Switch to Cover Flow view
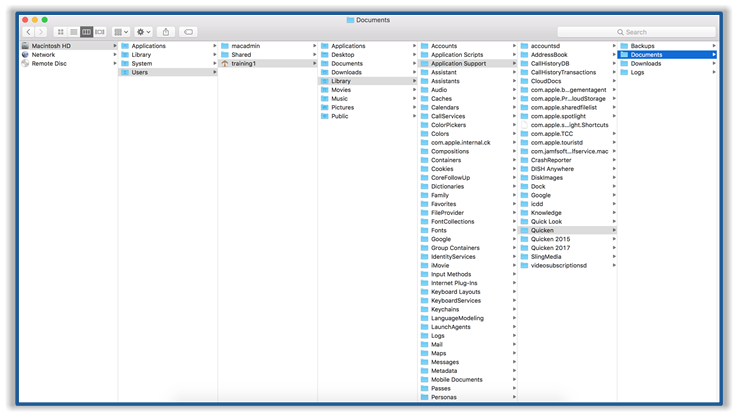The width and height of the screenshot is (738, 418). pyautogui.click(x=99, y=32)
